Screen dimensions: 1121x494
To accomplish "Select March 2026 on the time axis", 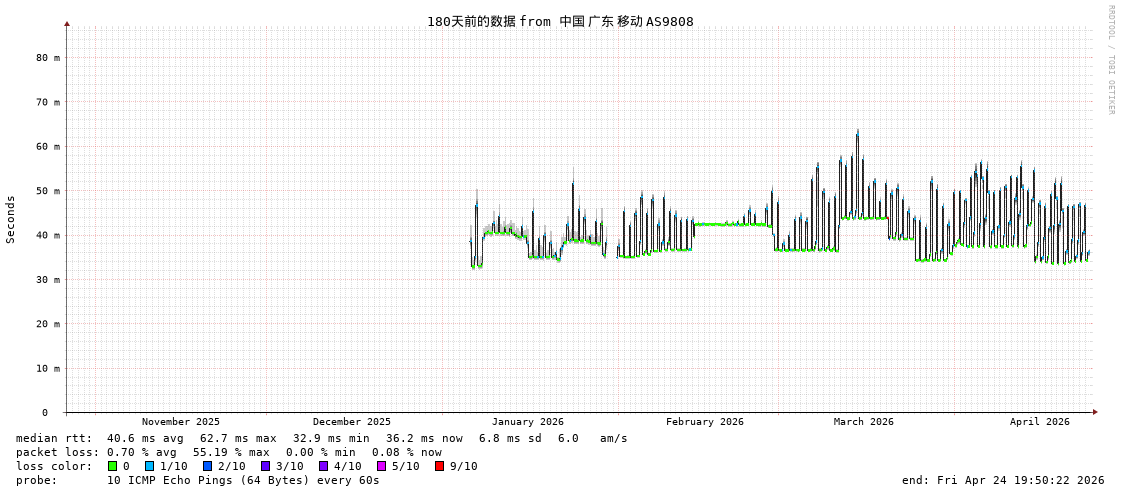I will [864, 422].
